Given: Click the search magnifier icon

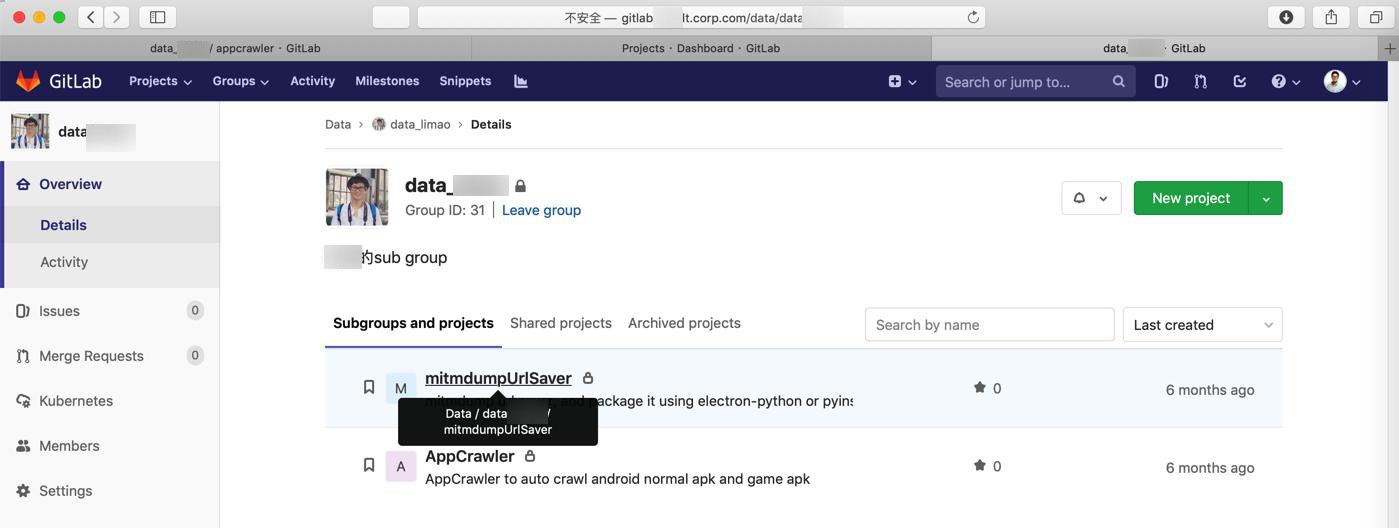Looking at the screenshot, I should 1118,82.
